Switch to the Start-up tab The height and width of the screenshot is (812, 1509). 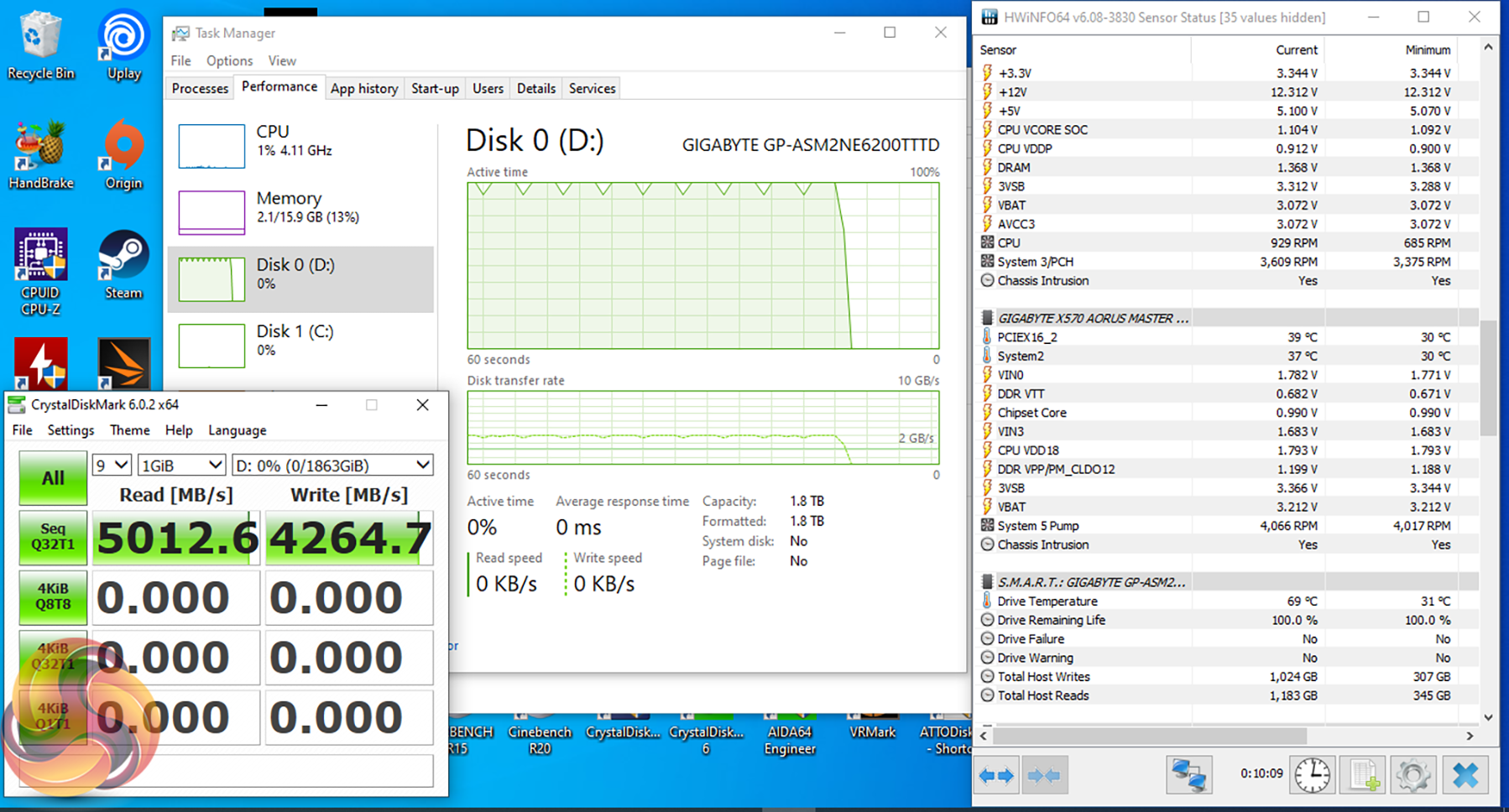pyautogui.click(x=435, y=88)
